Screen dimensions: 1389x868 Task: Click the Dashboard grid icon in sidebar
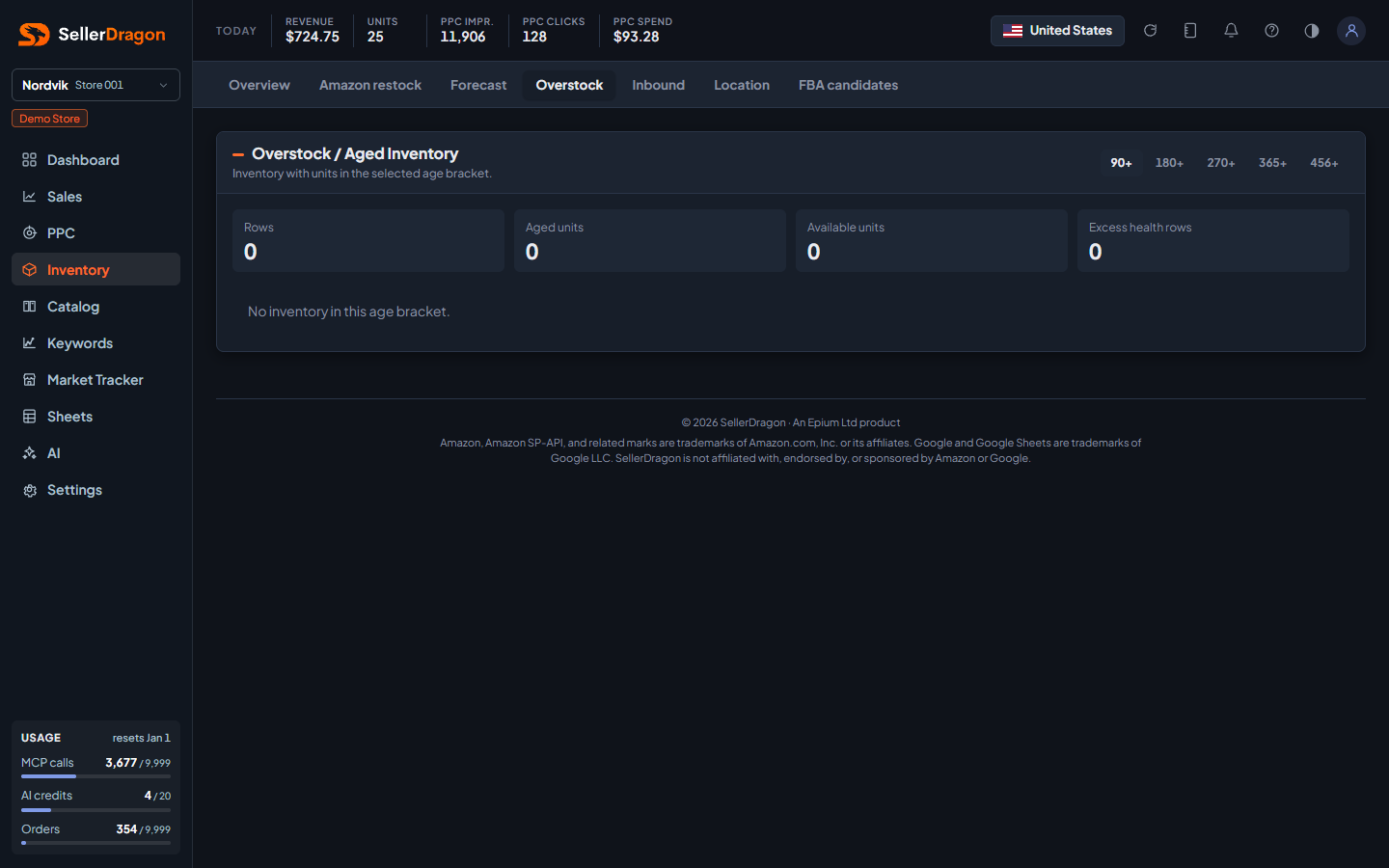tap(30, 160)
